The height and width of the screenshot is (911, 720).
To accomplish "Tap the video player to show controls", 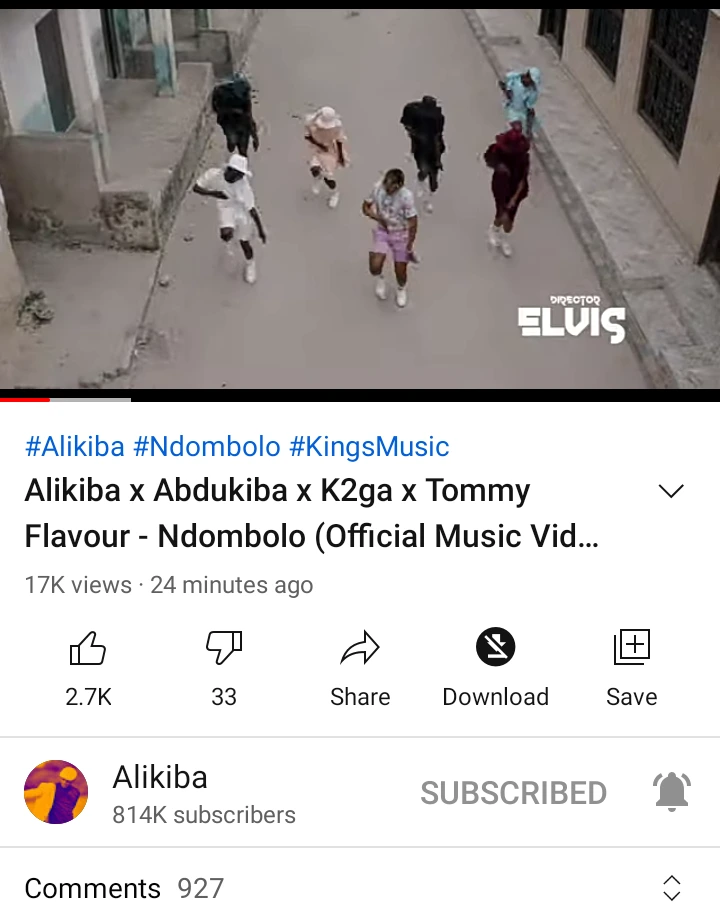I will point(360,199).
